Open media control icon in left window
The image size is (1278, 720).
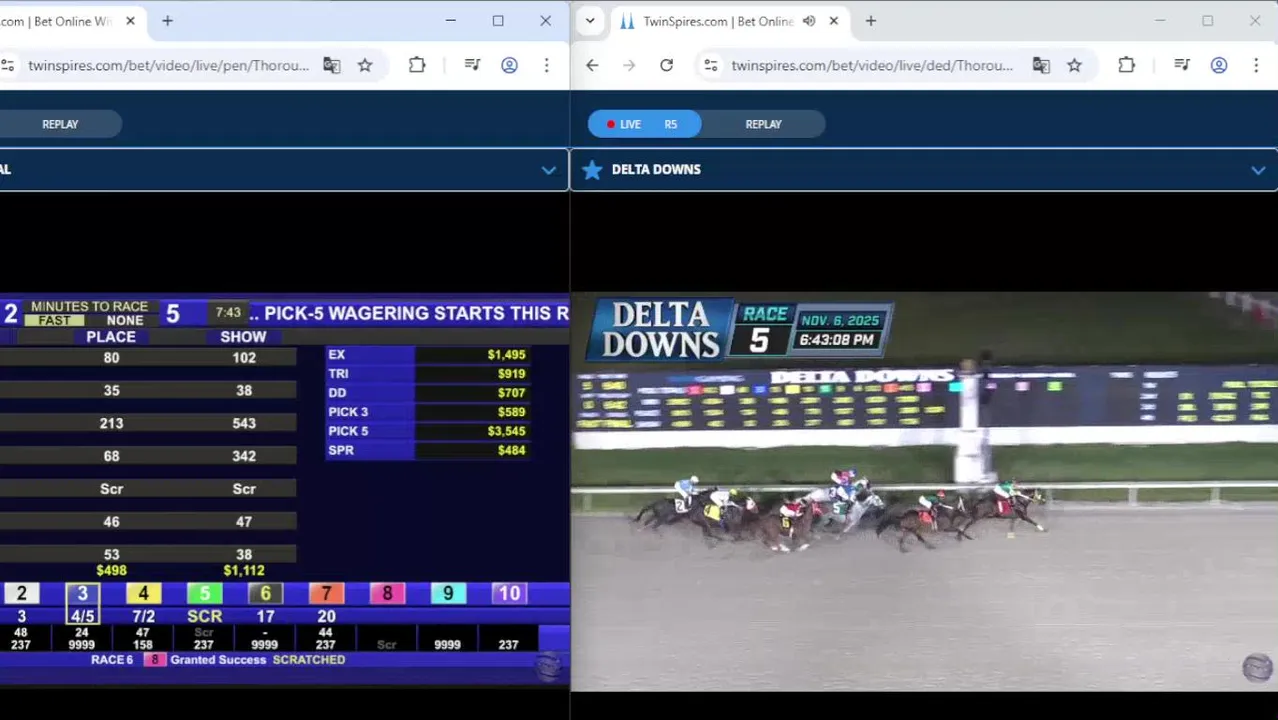click(472, 66)
